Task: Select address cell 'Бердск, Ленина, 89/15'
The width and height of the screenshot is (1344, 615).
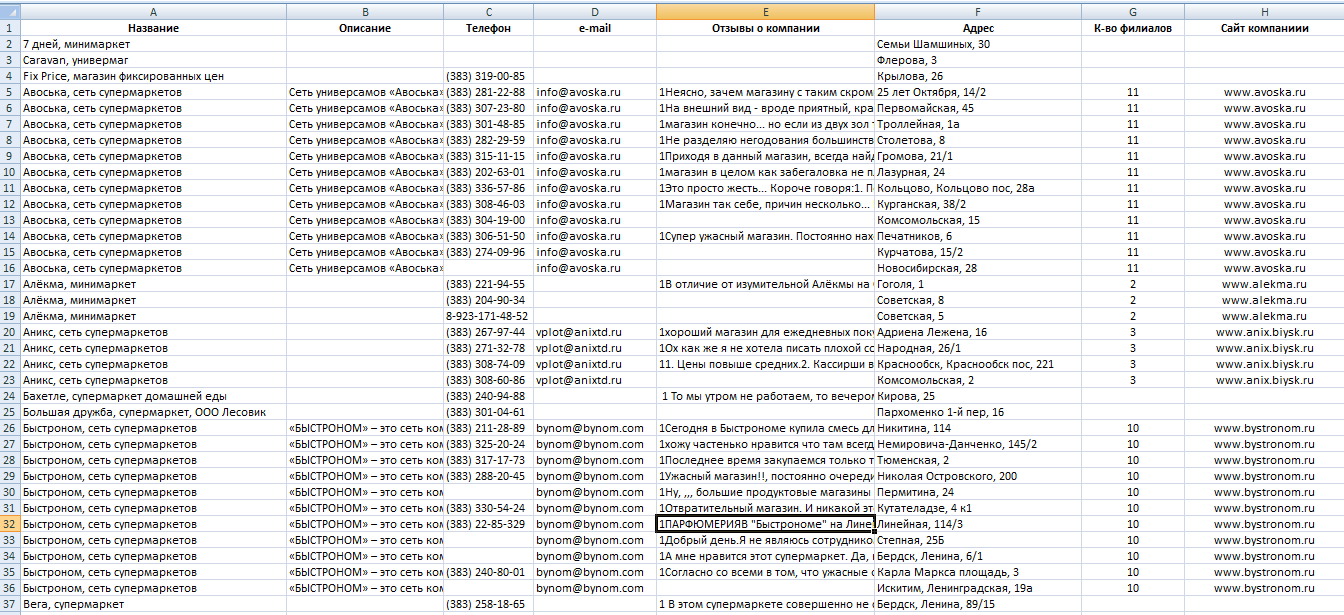Action: [x=977, y=604]
